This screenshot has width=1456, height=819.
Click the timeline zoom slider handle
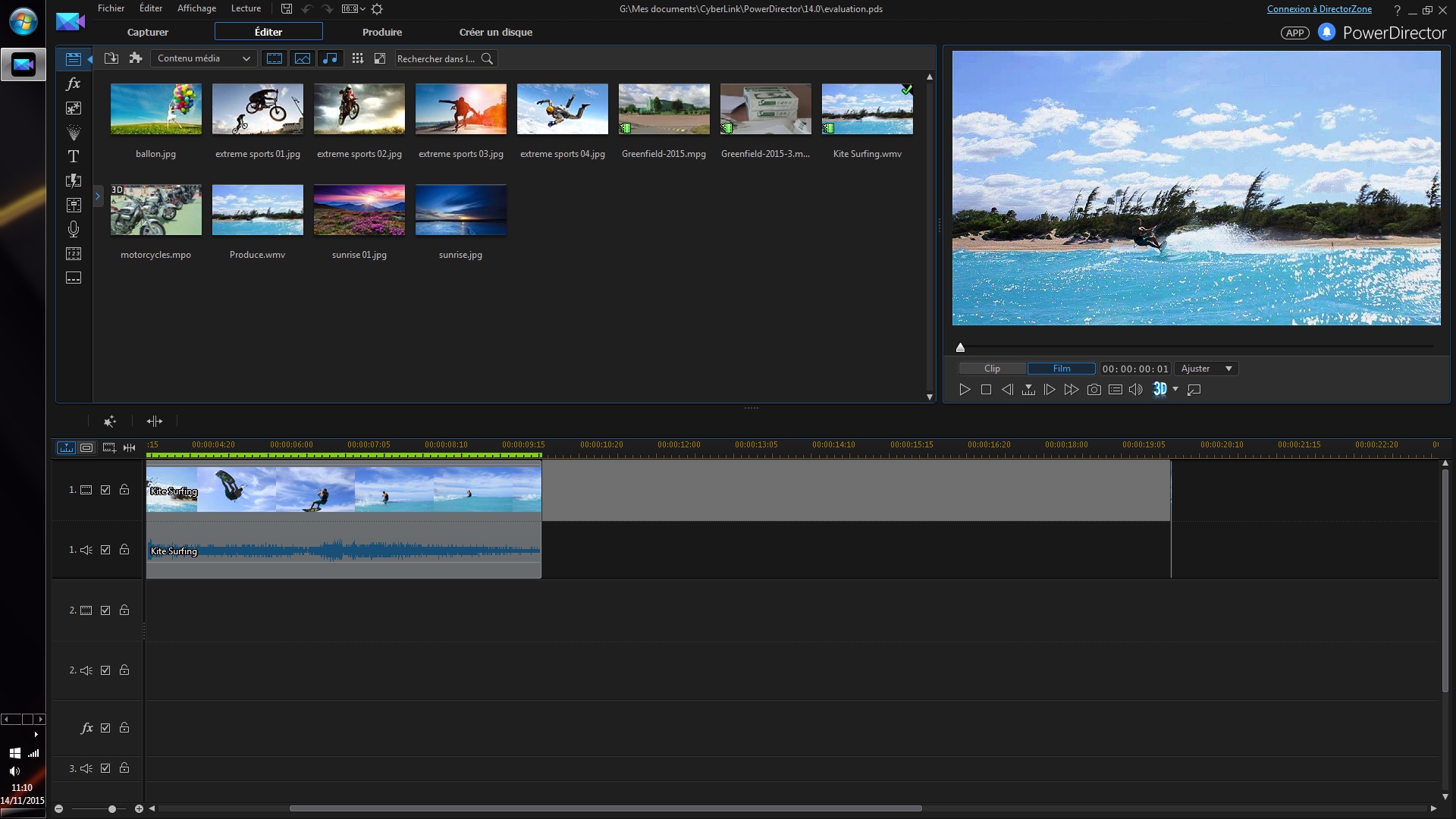click(x=112, y=809)
